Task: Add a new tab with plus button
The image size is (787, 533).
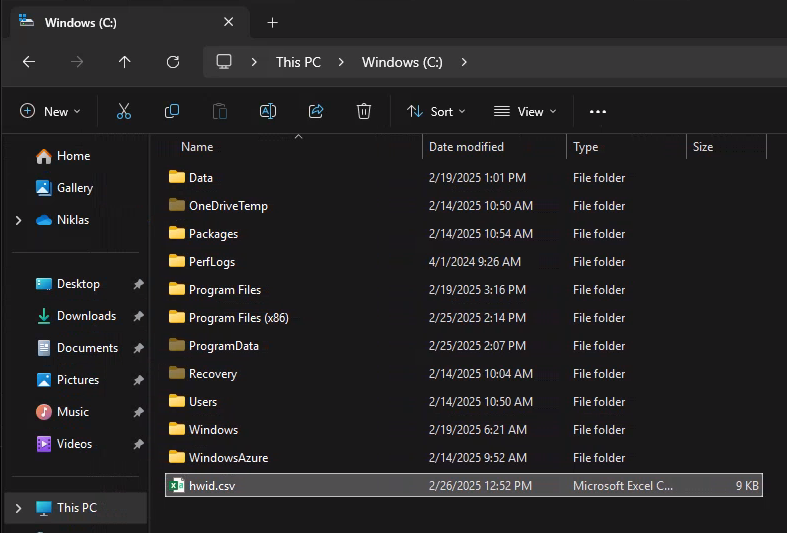Action: 272,22
